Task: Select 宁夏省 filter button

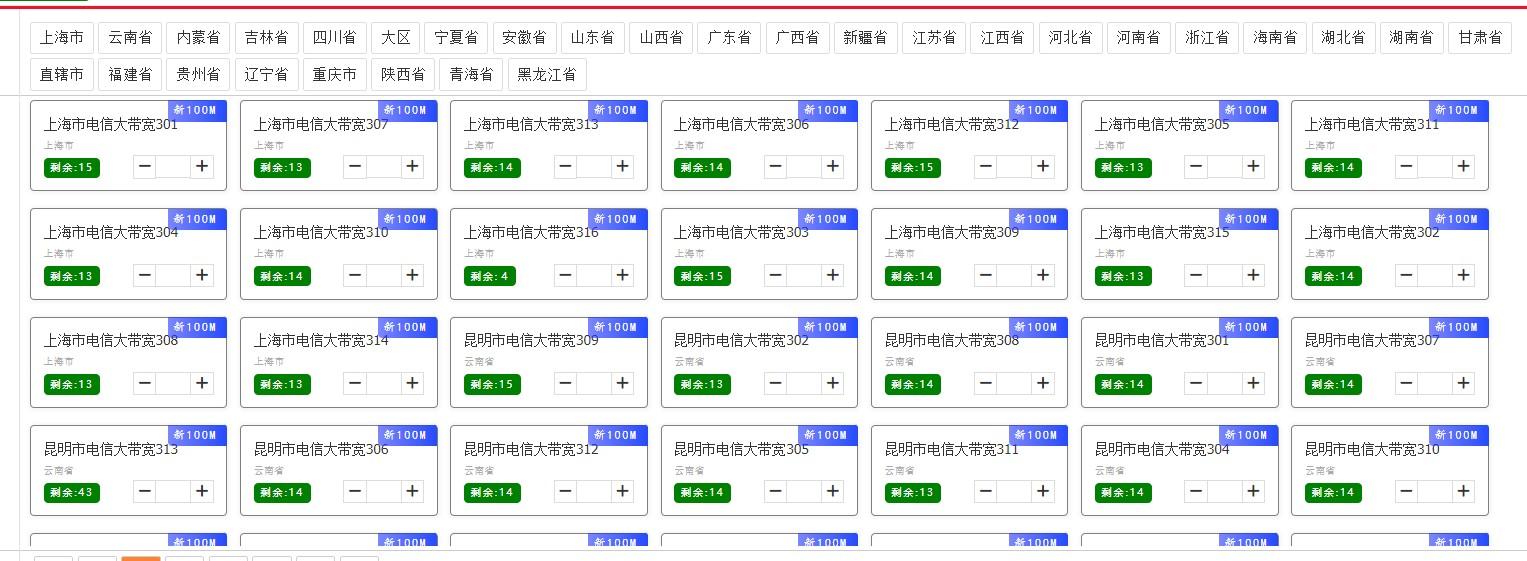Action: pos(456,38)
